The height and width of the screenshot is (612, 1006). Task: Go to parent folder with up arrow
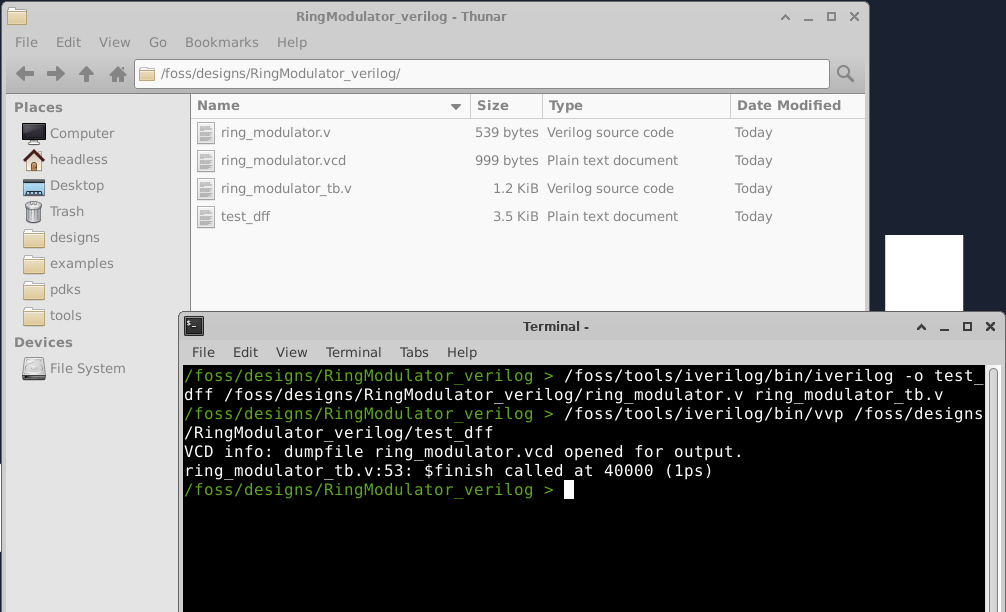(x=87, y=74)
